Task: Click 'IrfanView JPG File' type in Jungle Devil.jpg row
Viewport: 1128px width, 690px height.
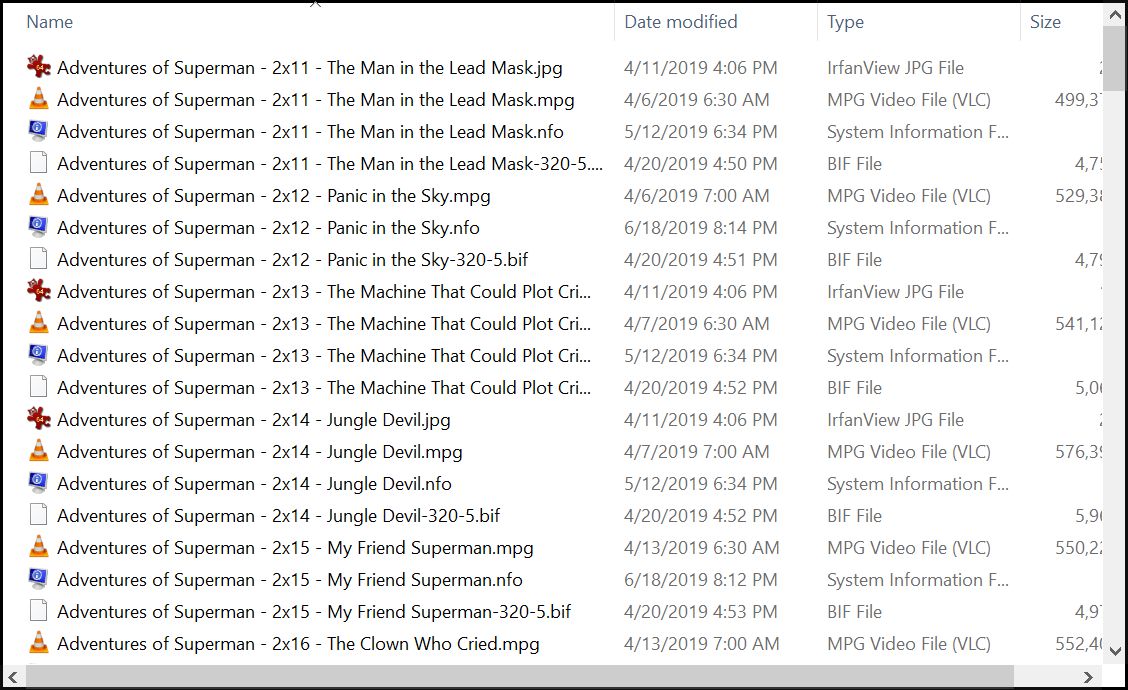Action: [895, 419]
